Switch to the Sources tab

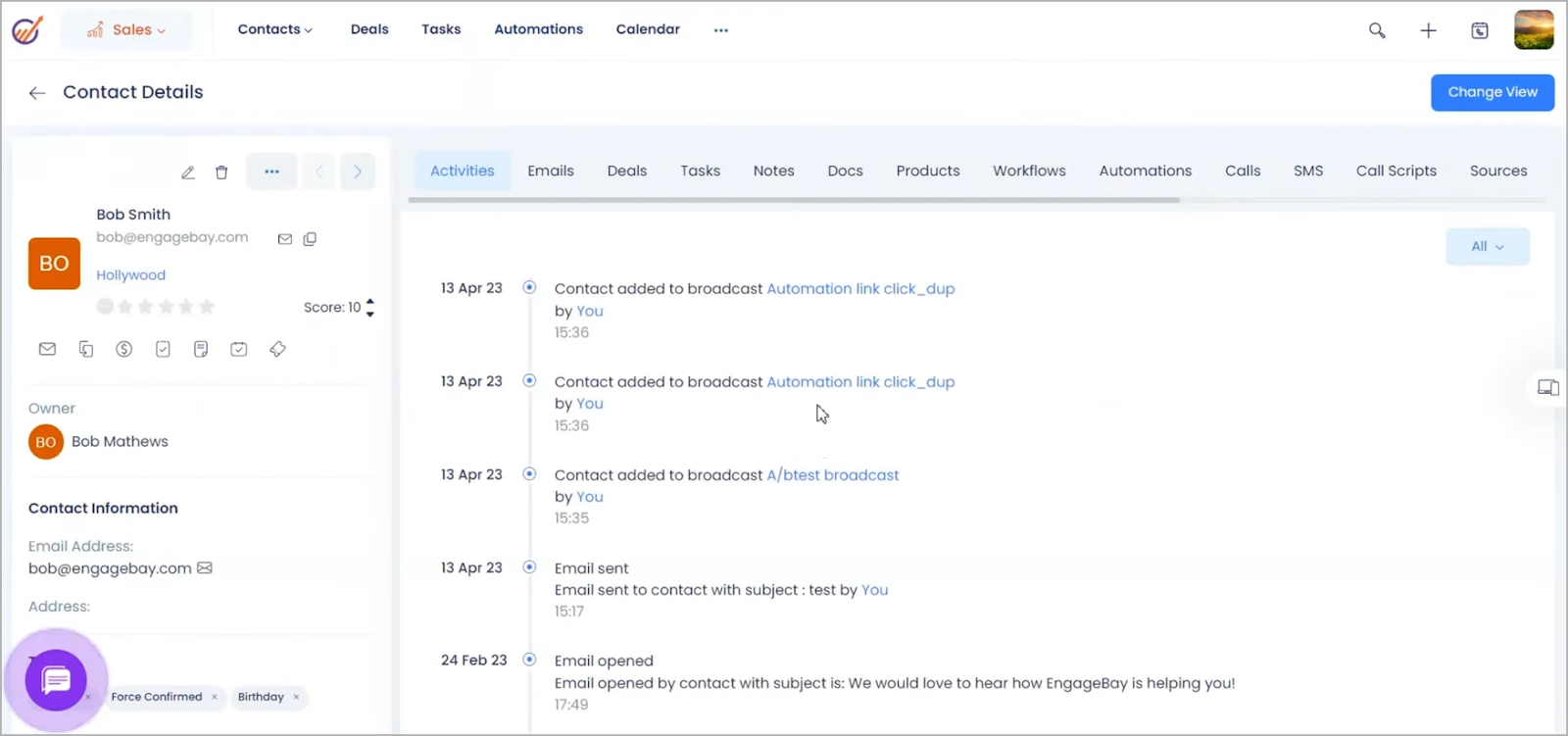[x=1498, y=171]
